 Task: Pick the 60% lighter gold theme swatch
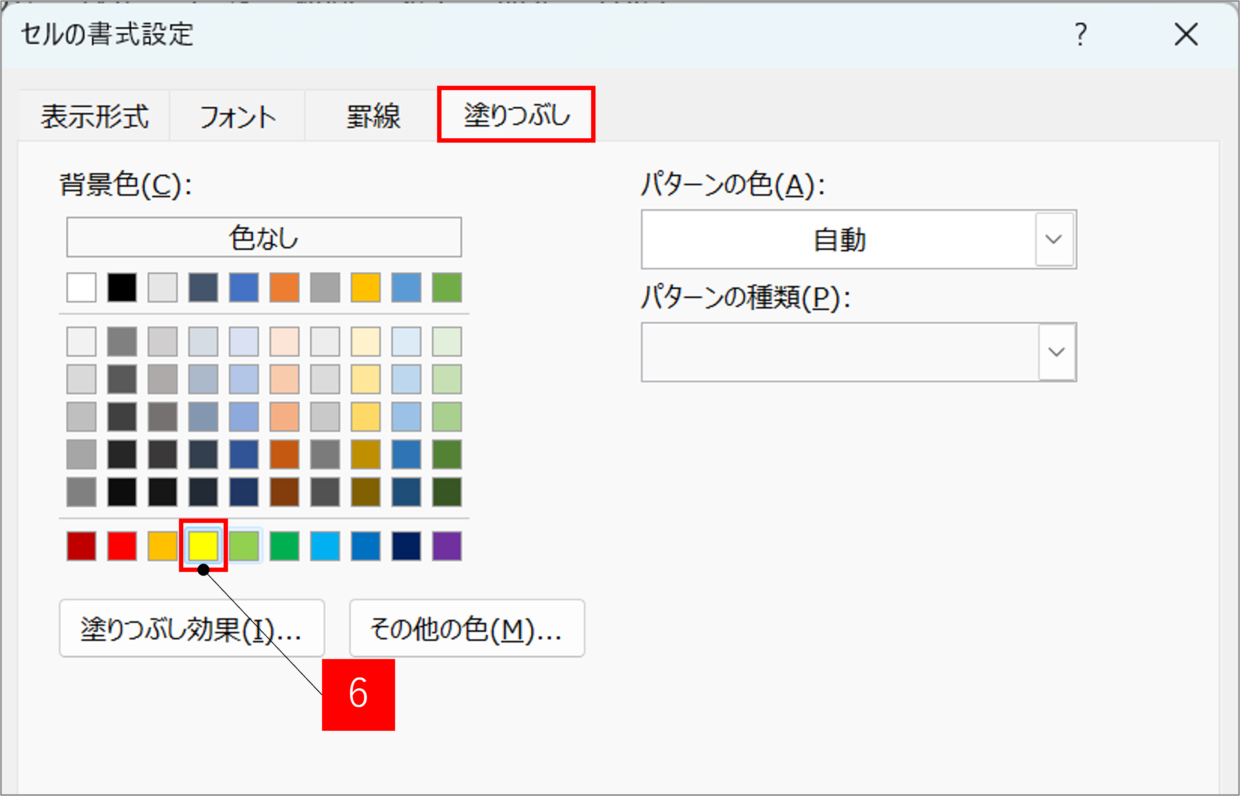point(366,379)
